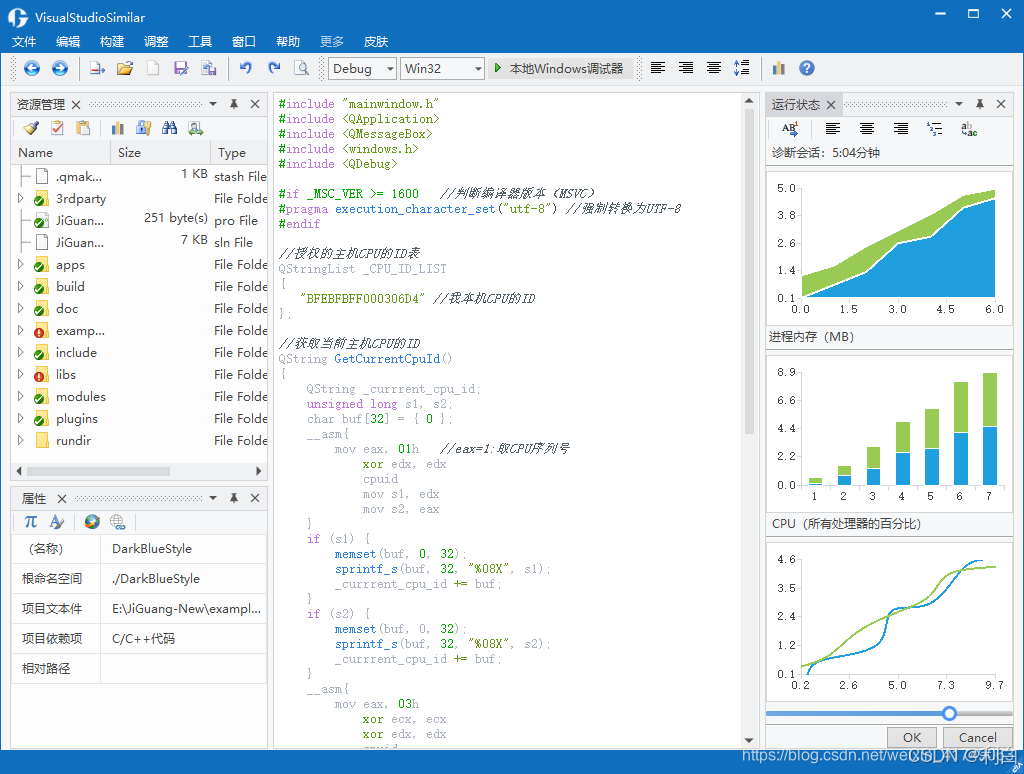The width and height of the screenshot is (1024, 774).
Task: Pin the 资源管理 panel
Action: (x=234, y=104)
